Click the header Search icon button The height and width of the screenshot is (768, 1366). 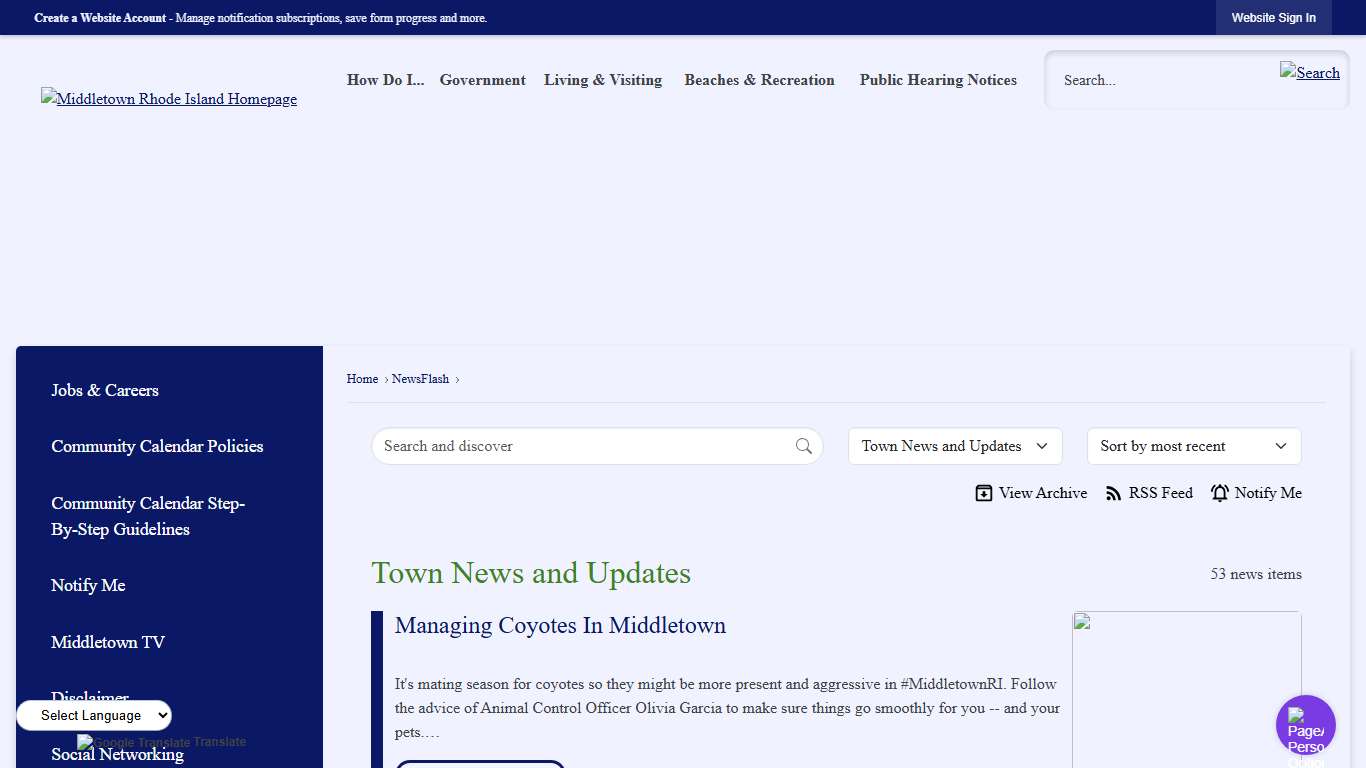click(x=1309, y=72)
